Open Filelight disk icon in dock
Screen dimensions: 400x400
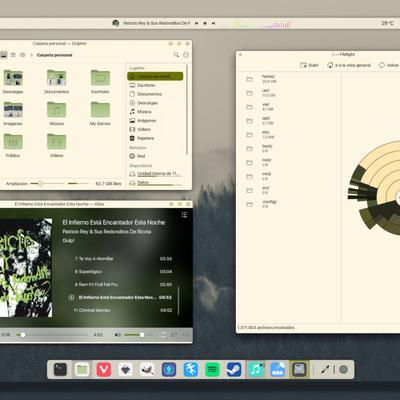pyautogui.click(x=299, y=369)
